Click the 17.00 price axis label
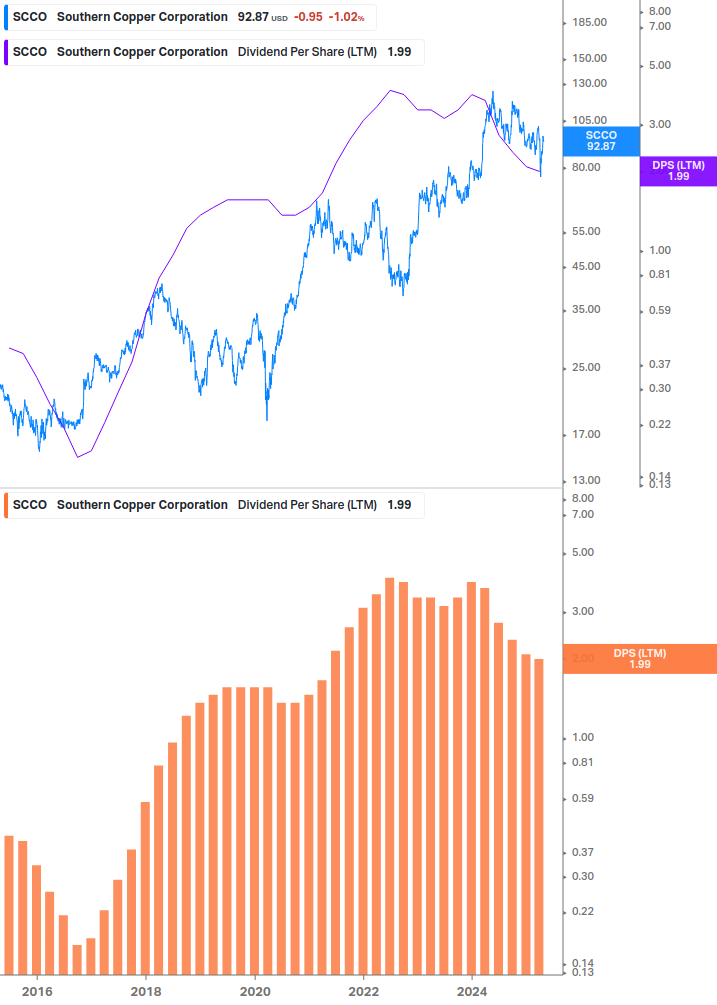The height and width of the screenshot is (1005, 717). 586,435
